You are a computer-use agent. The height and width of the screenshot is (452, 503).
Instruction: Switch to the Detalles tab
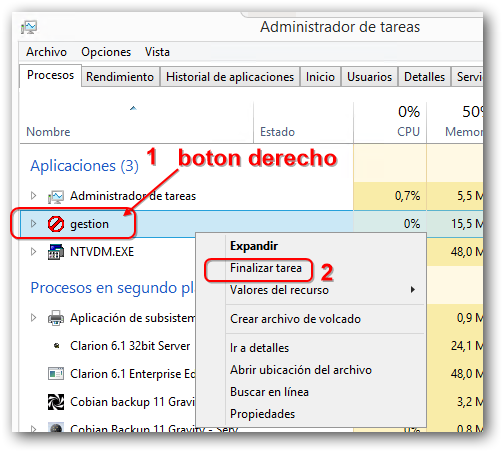[424, 77]
